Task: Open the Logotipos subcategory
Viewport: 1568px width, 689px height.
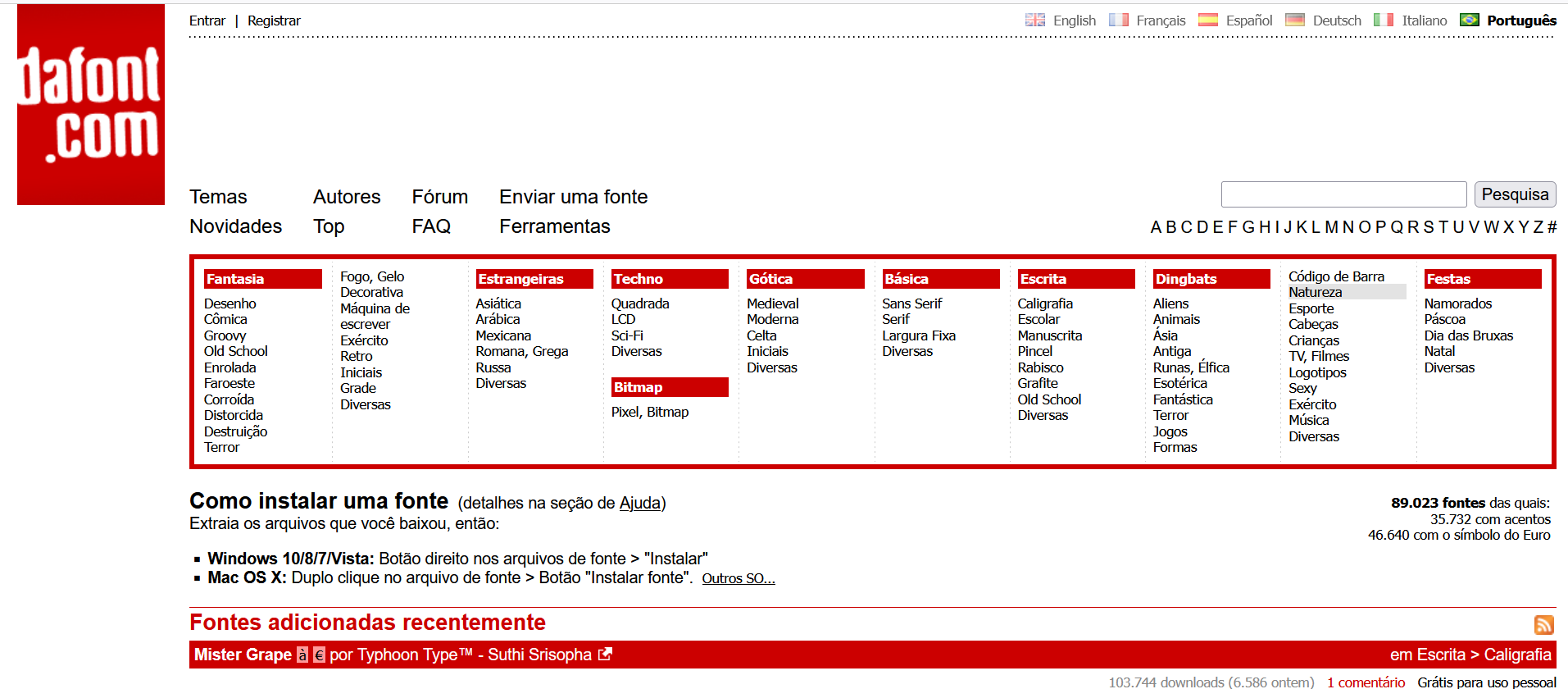Action: click(1317, 372)
